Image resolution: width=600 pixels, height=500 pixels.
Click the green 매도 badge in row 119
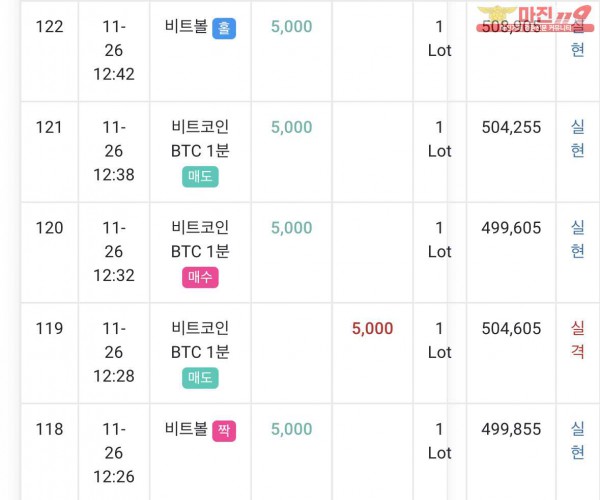tap(200, 378)
